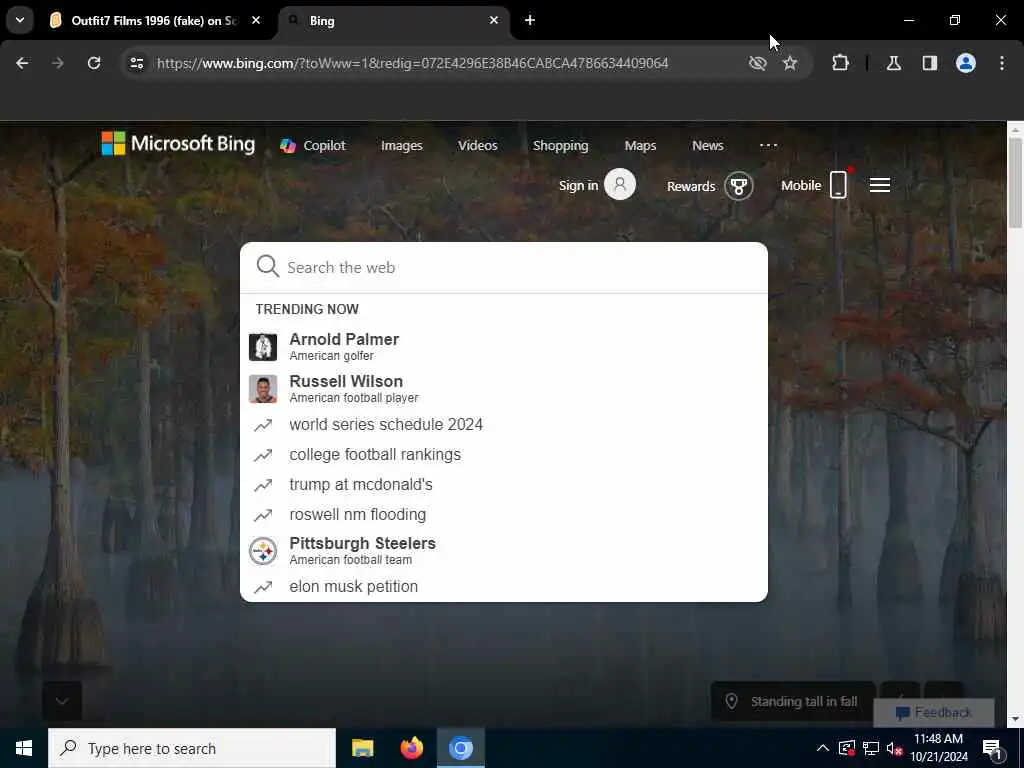The width and height of the screenshot is (1024, 768).
Task: Reload the Bing page
Action: click(94, 63)
